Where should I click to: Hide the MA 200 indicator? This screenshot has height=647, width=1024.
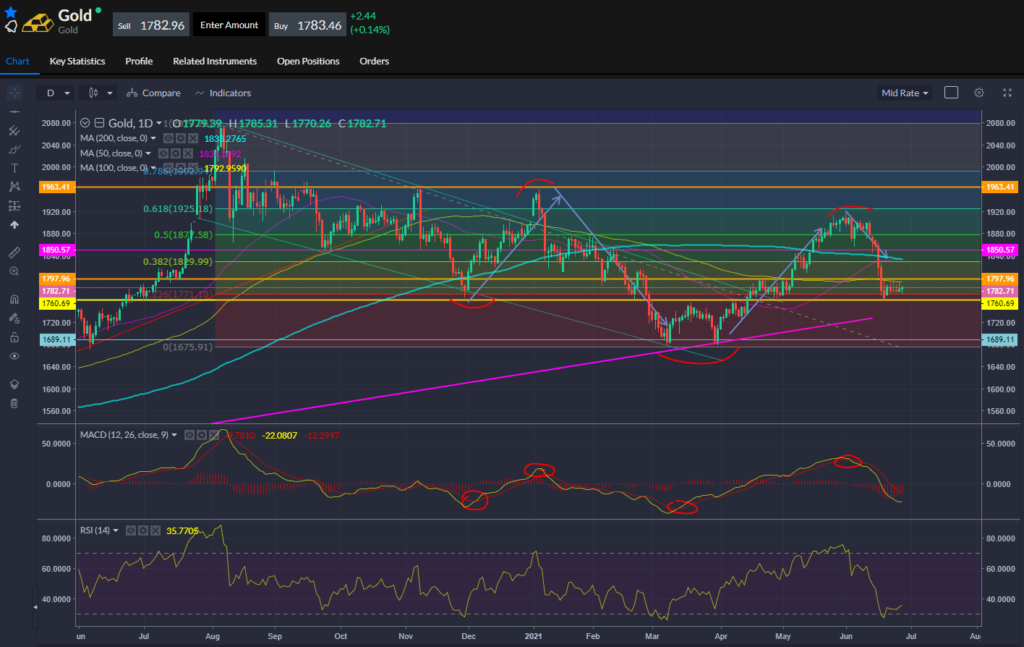click(168, 138)
